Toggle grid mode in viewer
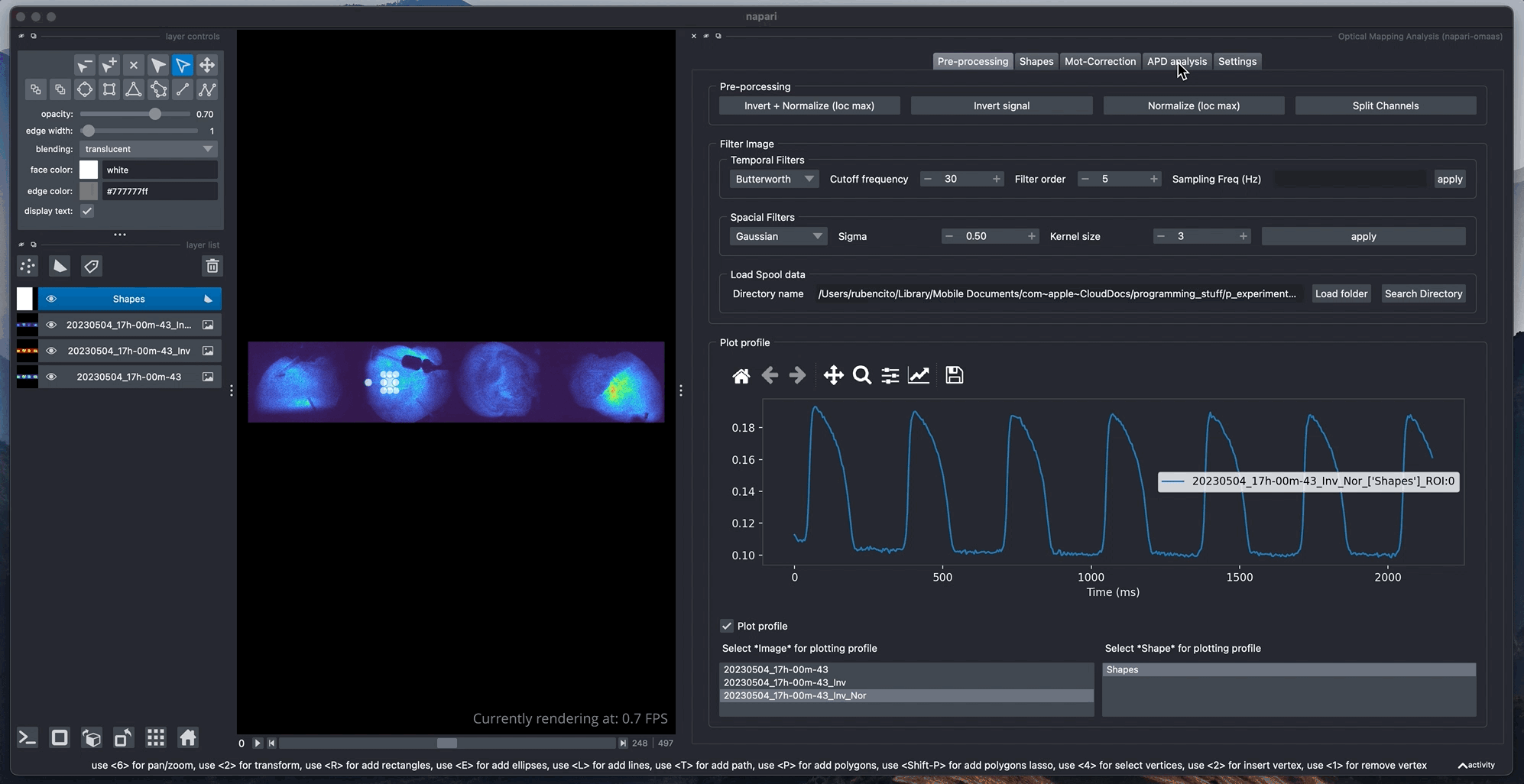This screenshot has height=784, width=1524. [156, 737]
